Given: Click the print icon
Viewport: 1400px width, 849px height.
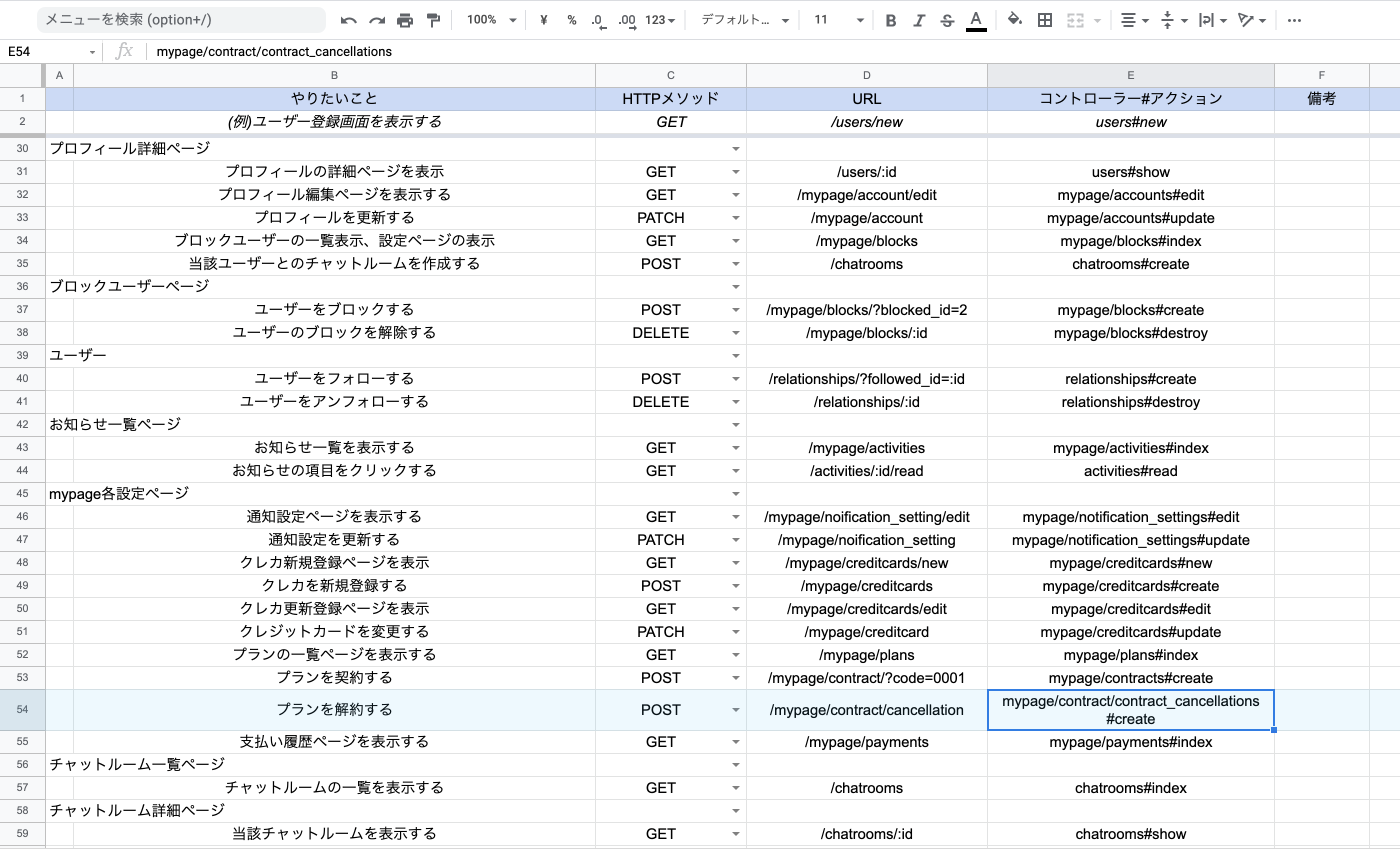Looking at the screenshot, I should (404, 20).
